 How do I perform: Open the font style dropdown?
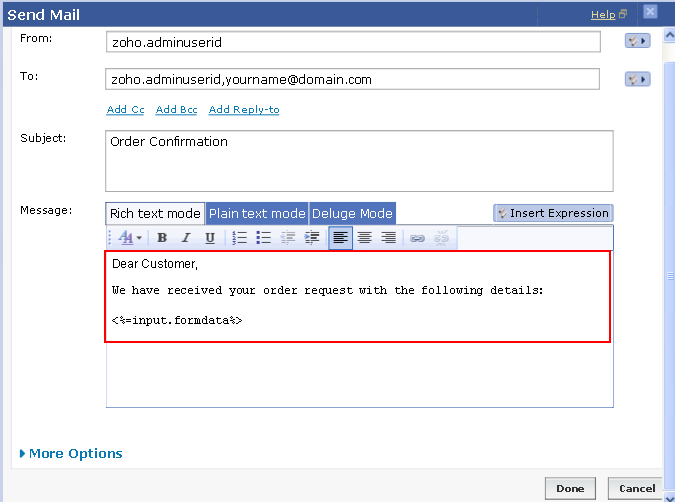click(131, 238)
